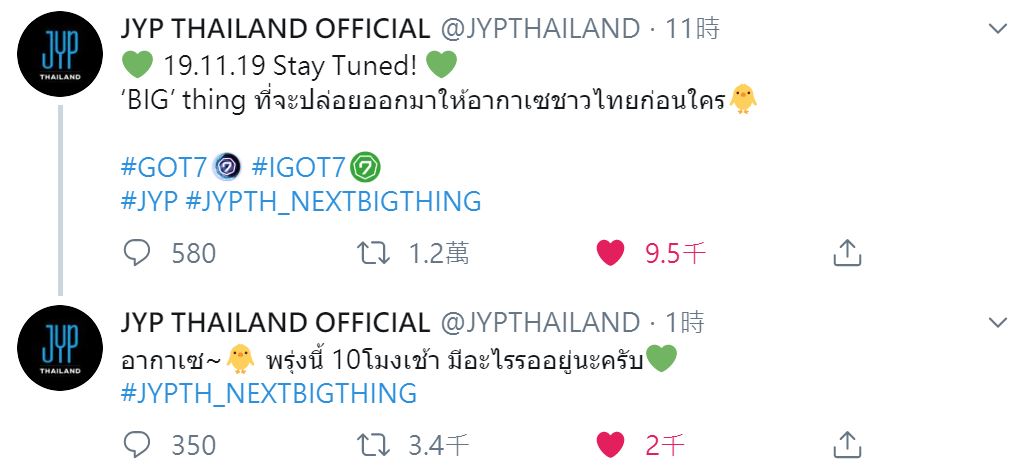Open the #GOT7 hashtag
The image size is (1035, 474).
164,168
